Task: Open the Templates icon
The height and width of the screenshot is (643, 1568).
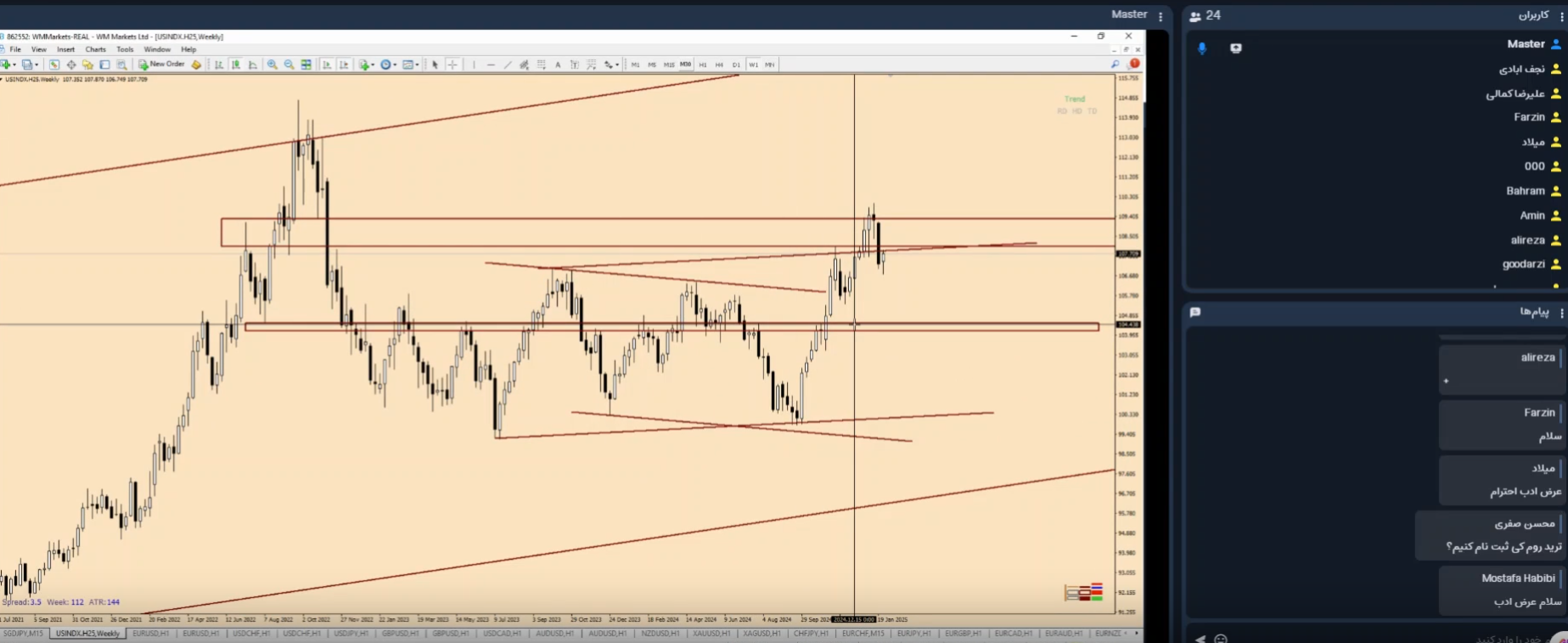Action: (x=408, y=65)
